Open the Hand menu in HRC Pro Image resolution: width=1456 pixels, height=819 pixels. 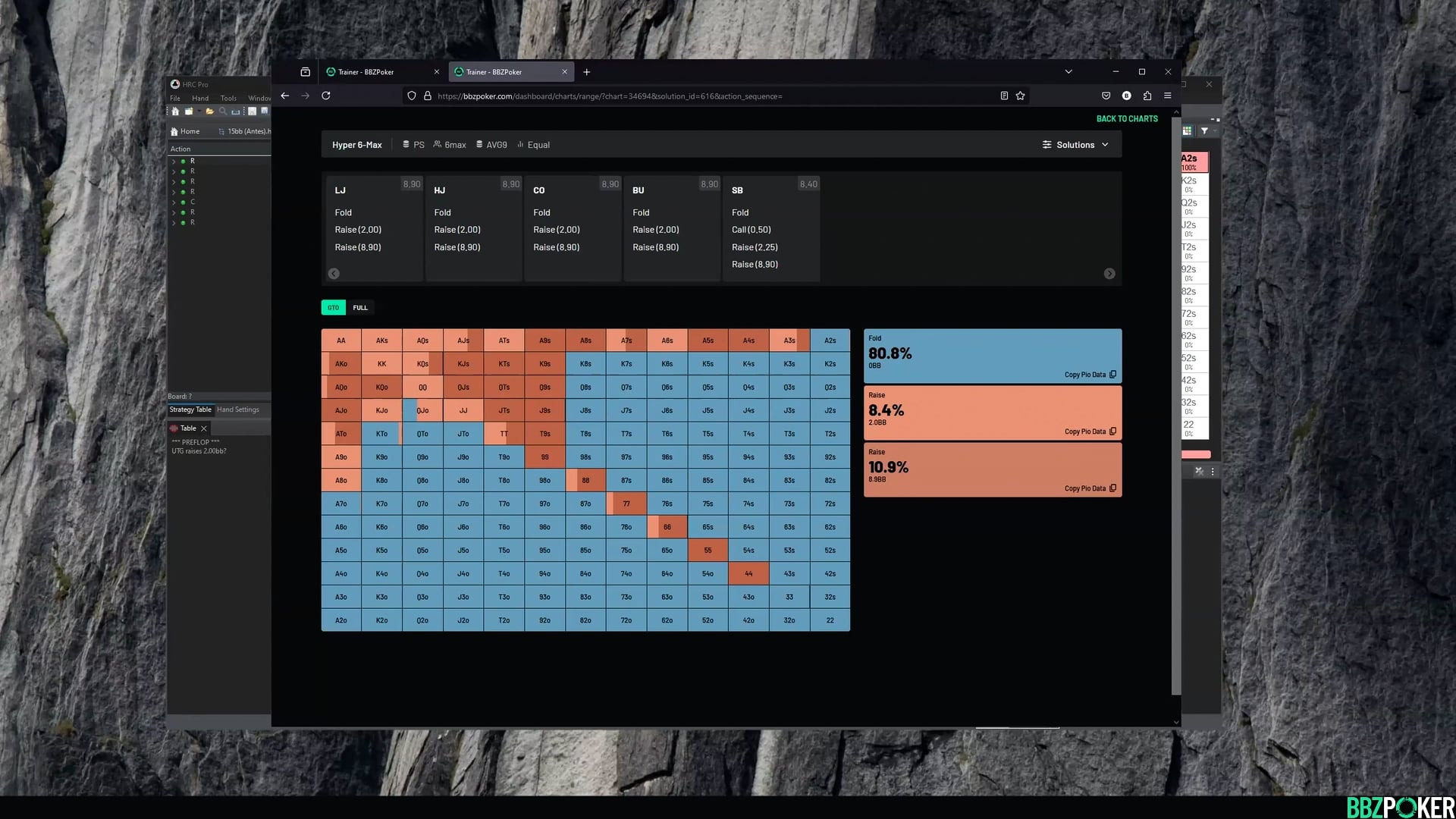click(200, 99)
